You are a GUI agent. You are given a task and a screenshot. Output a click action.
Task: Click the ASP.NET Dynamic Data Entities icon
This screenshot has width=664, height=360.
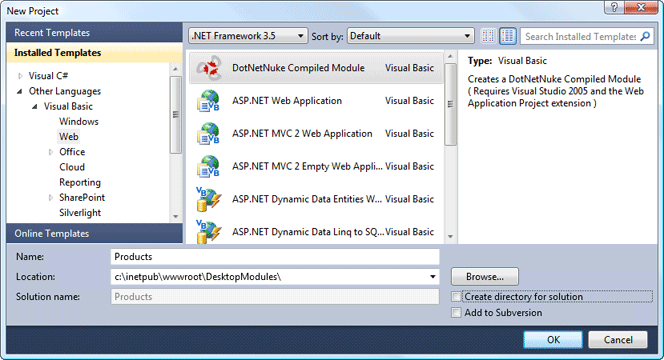(208, 199)
